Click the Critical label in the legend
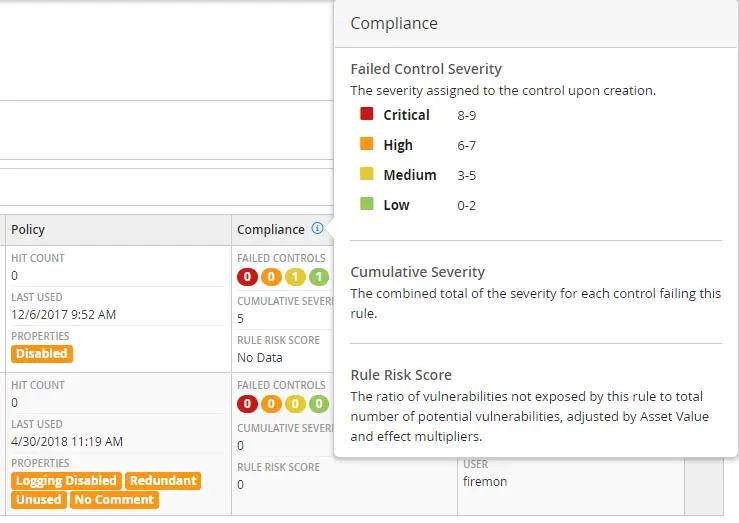The image size is (739, 523). 406,115
